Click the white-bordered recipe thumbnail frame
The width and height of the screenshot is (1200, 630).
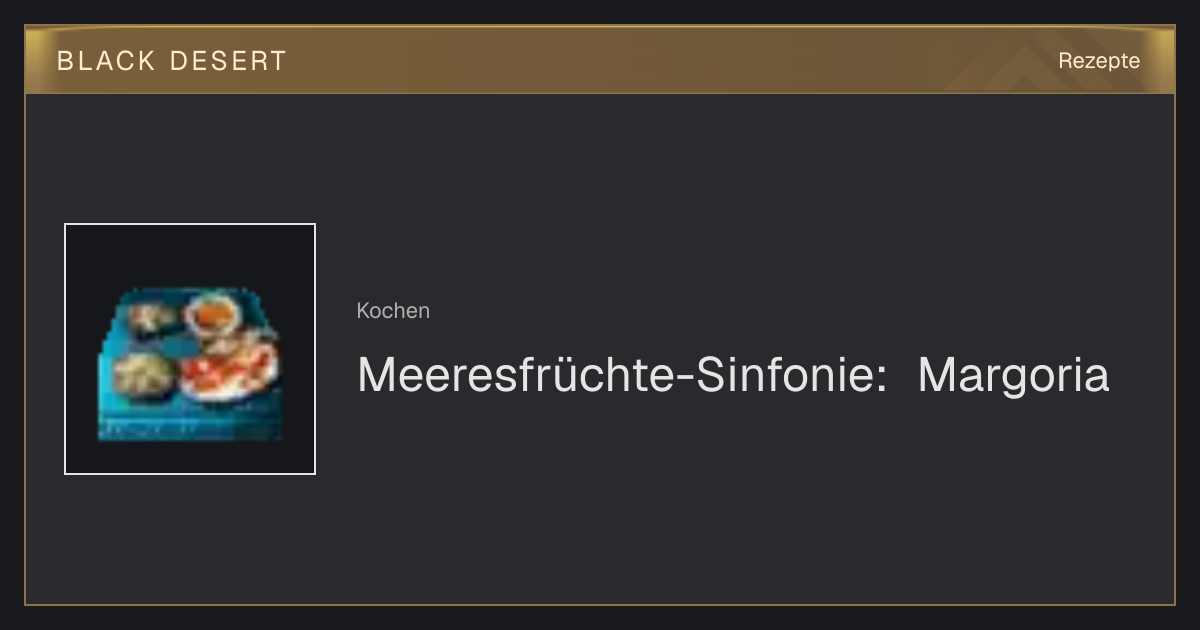pyautogui.click(x=190, y=349)
